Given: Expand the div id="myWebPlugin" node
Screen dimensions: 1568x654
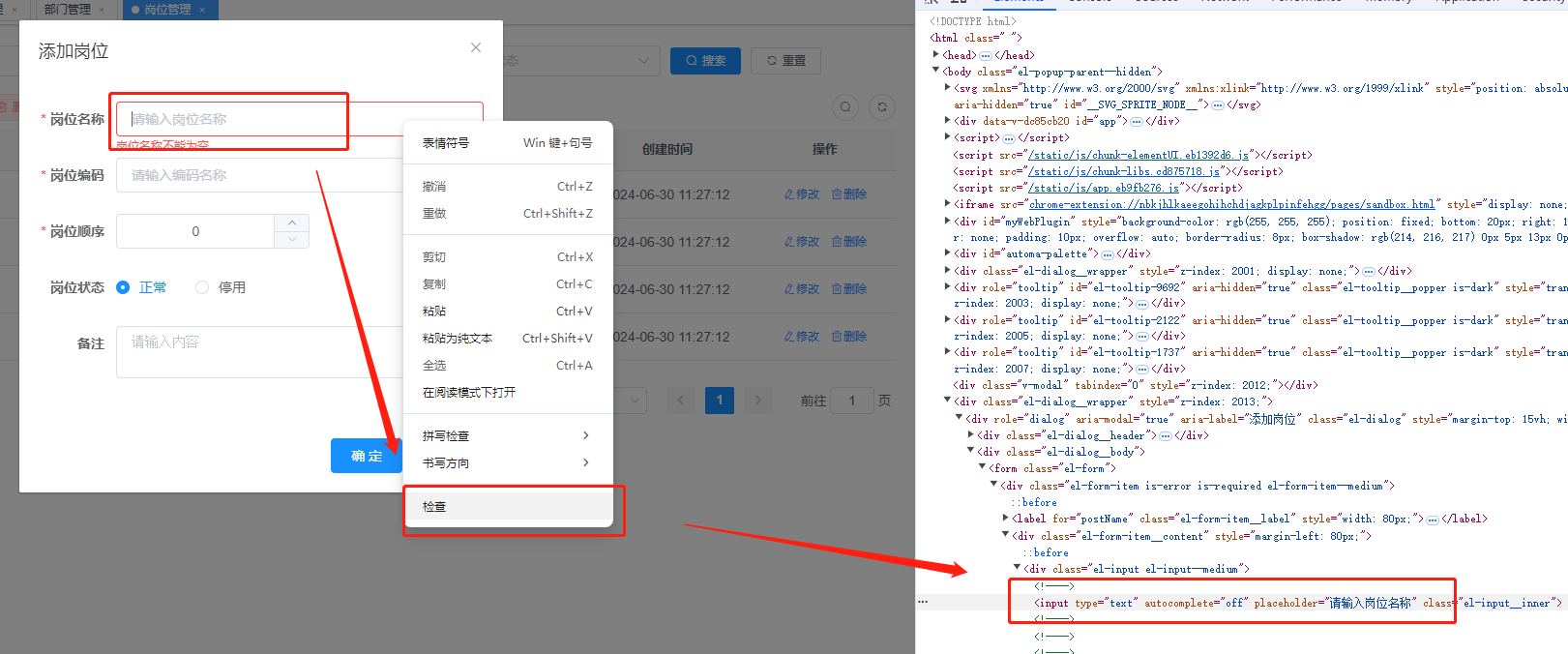Looking at the screenshot, I should 947,221.
